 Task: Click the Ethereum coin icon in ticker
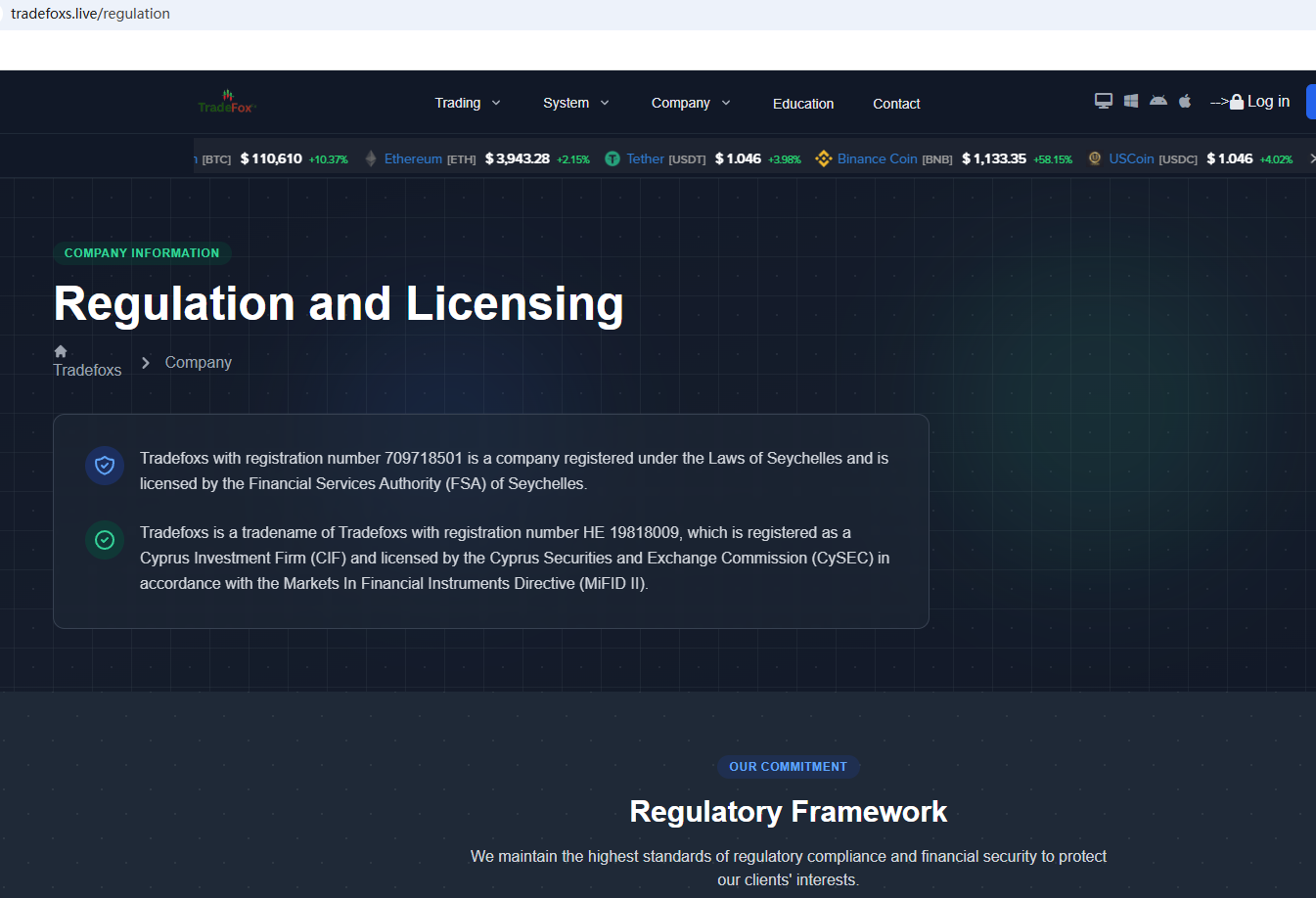pos(371,158)
